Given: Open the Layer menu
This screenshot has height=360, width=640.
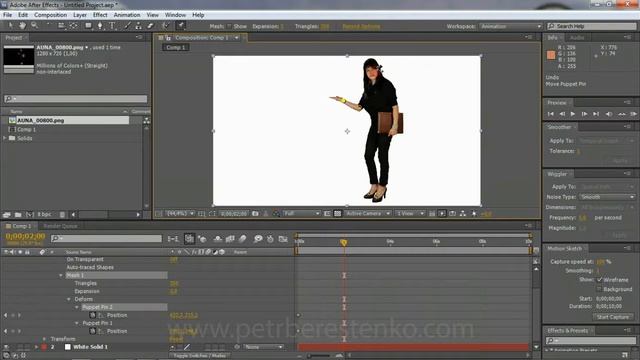Looking at the screenshot, I should pyautogui.click(x=80, y=15).
